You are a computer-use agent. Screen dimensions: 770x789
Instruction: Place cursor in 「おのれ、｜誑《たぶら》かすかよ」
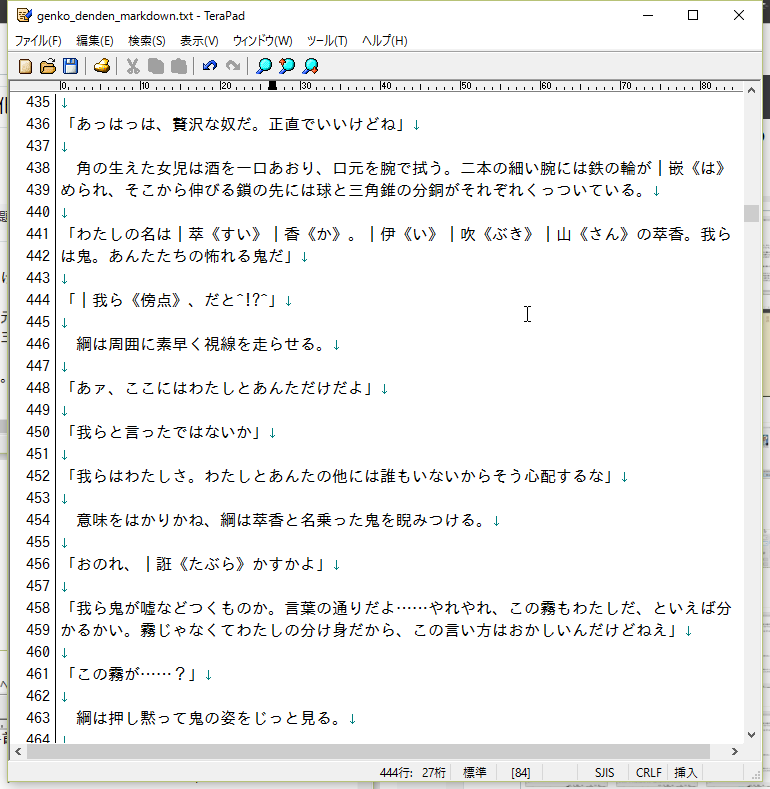click(x=196, y=564)
